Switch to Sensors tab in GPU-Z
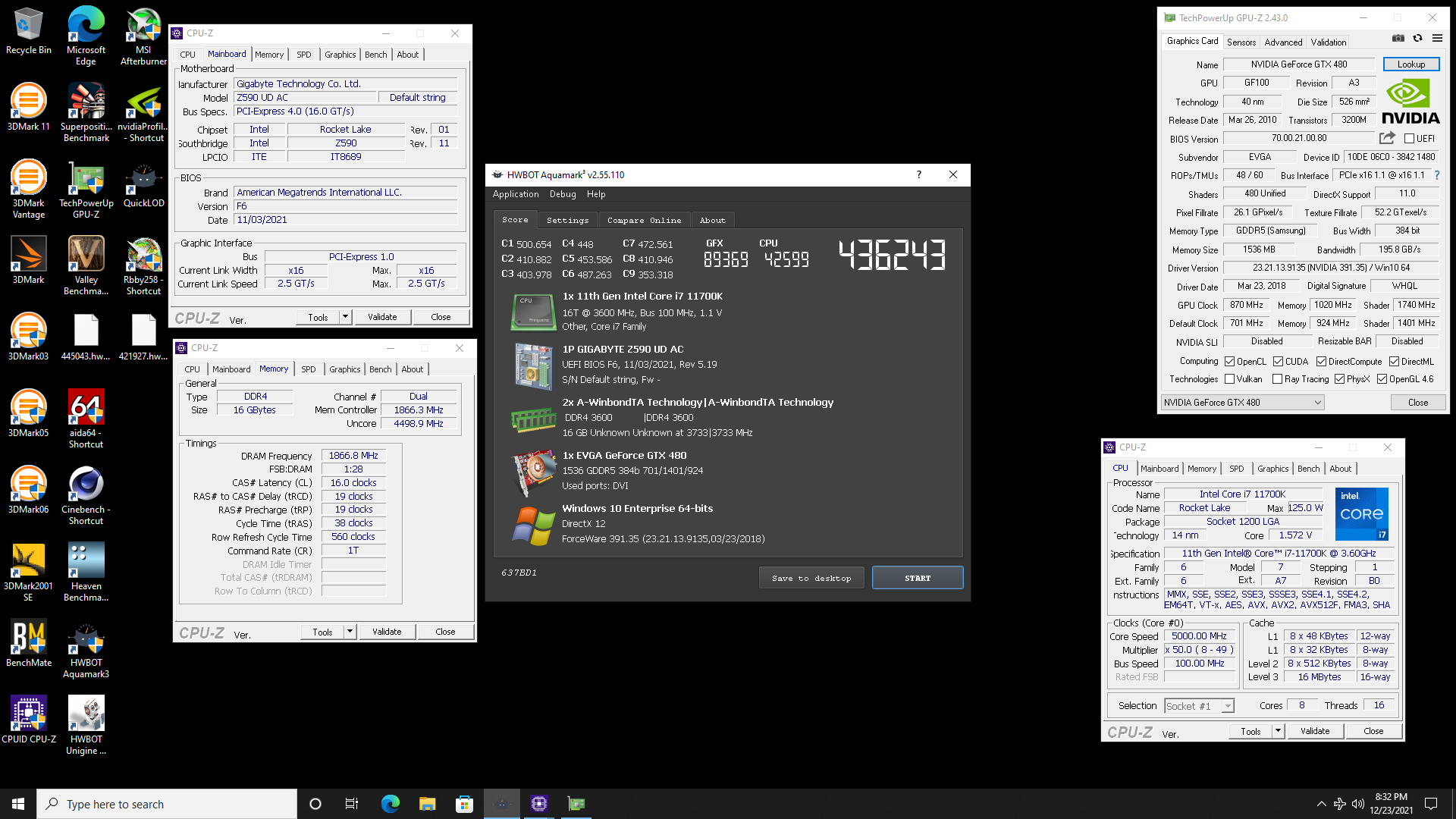This screenshot has width=1456, height=819. coord(1241,42)
